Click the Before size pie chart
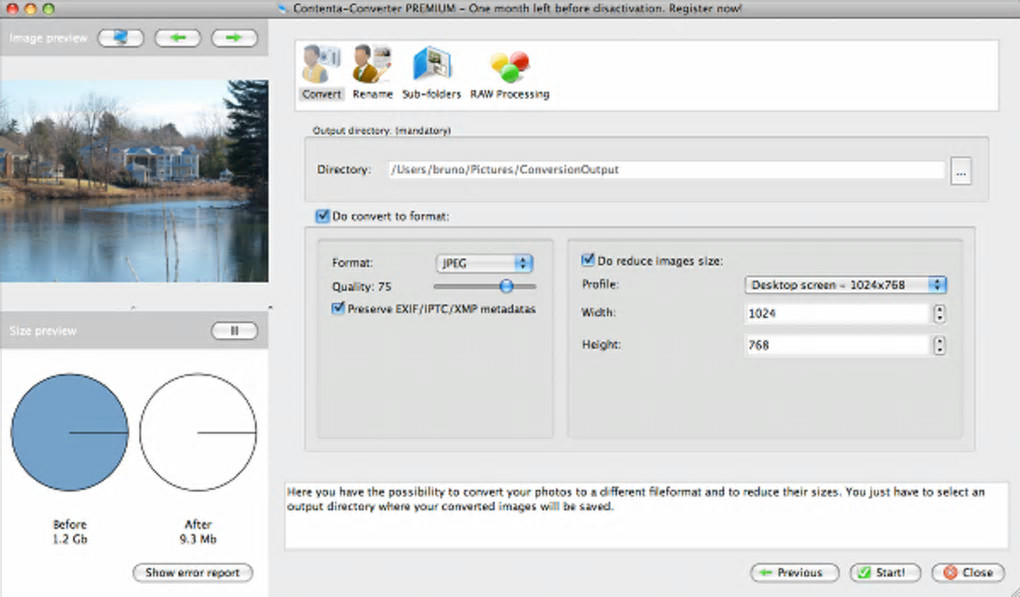The height and width of the screenshot is (597, 1020). (70, 432)
